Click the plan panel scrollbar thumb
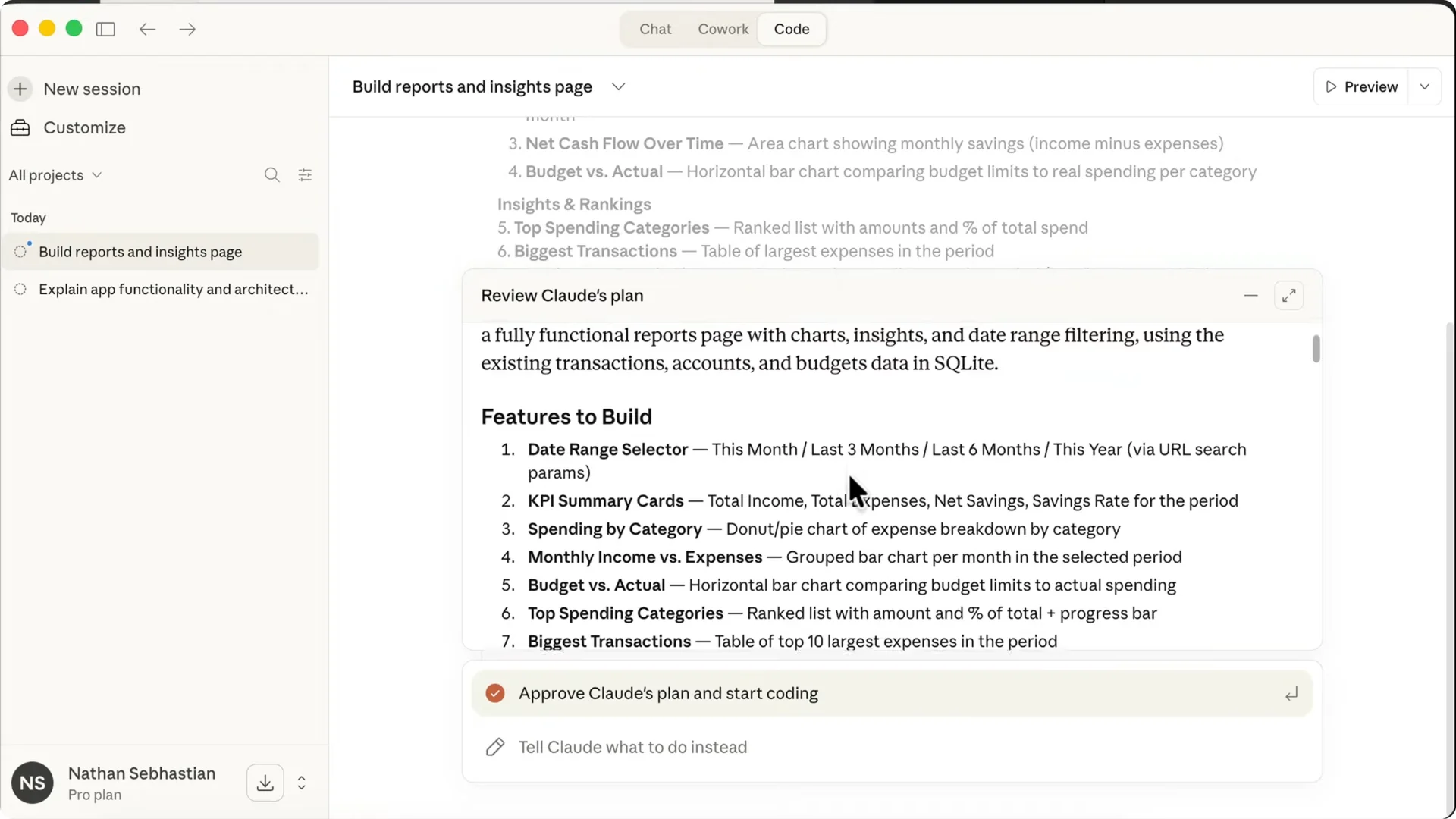The width and height of the screenshot is (1456, 819). (1316, 349)
